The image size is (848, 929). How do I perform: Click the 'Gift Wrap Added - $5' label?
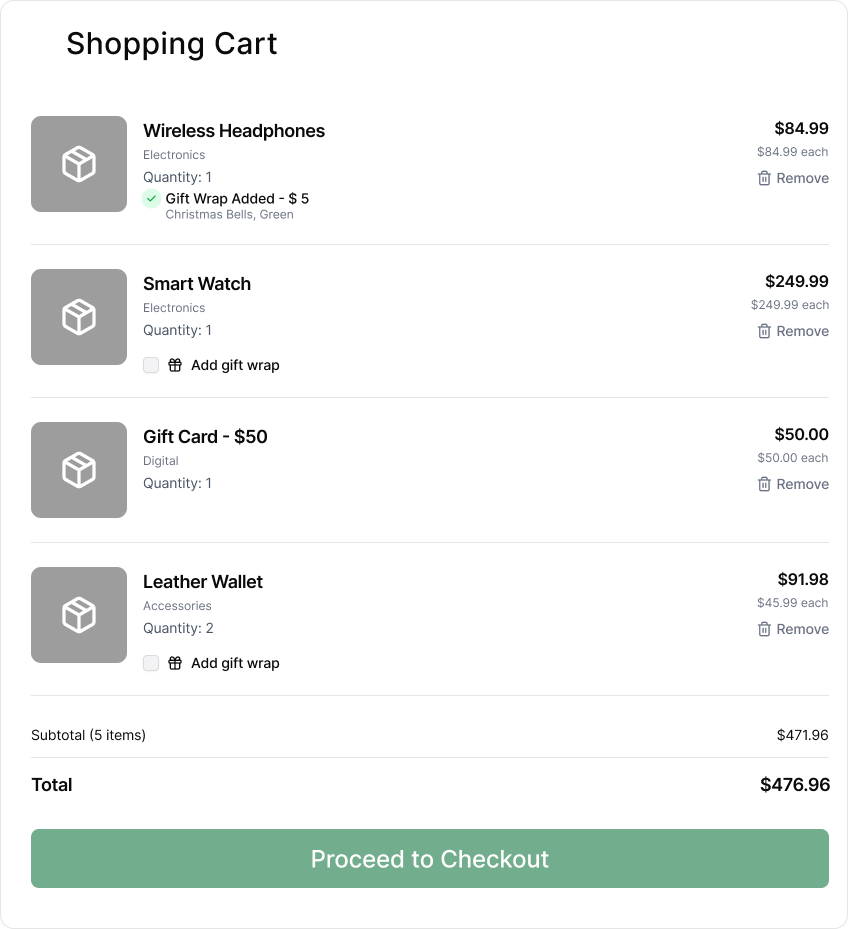(x=237, y=198)
